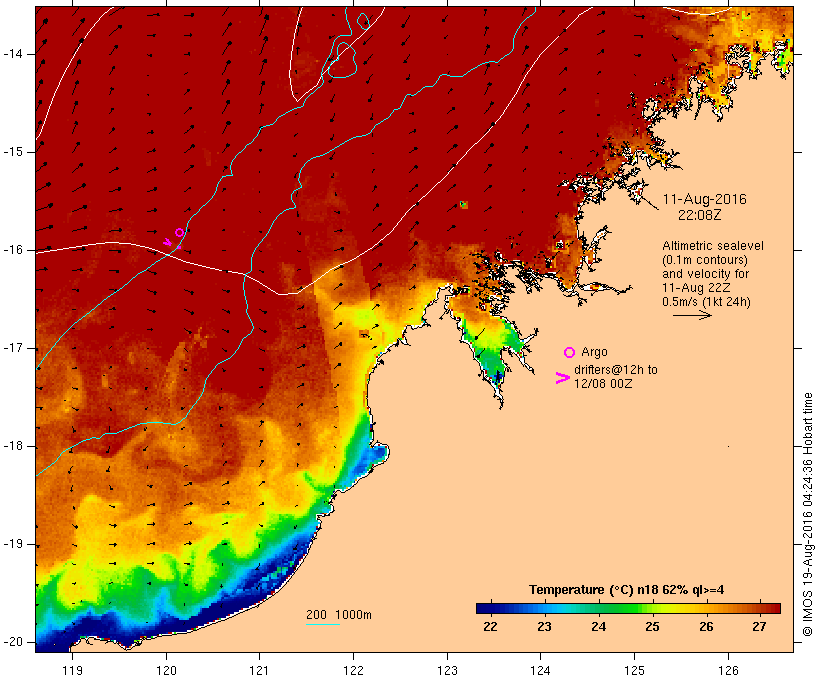Click the colorbar tick label '27'
Image resolution: width=820 pixels, height=680 pixels.
[759, 626]
